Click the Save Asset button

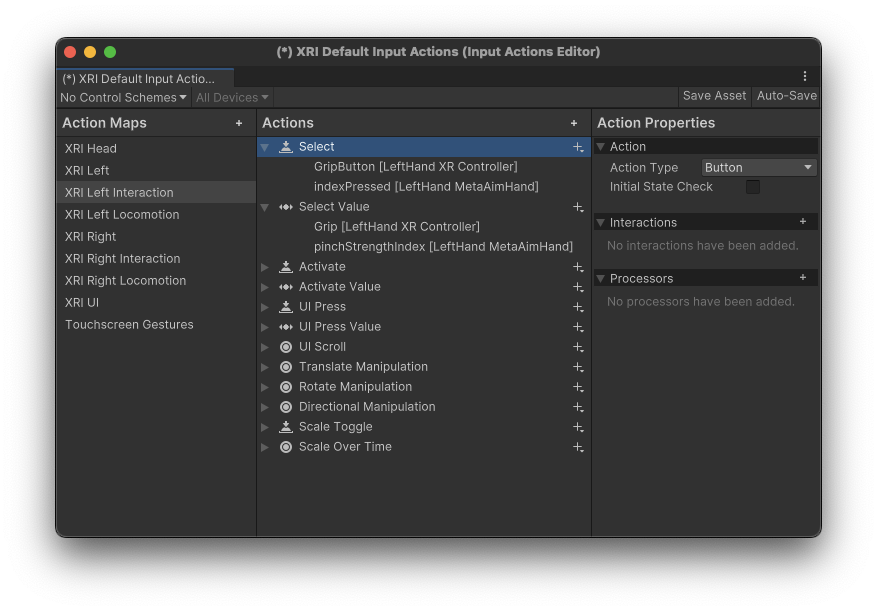tap(714, 96)
